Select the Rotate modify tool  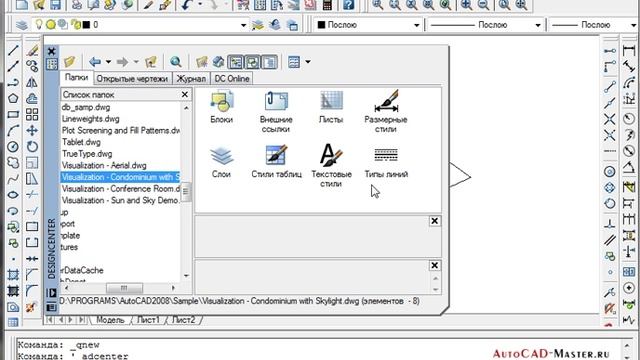32,147
